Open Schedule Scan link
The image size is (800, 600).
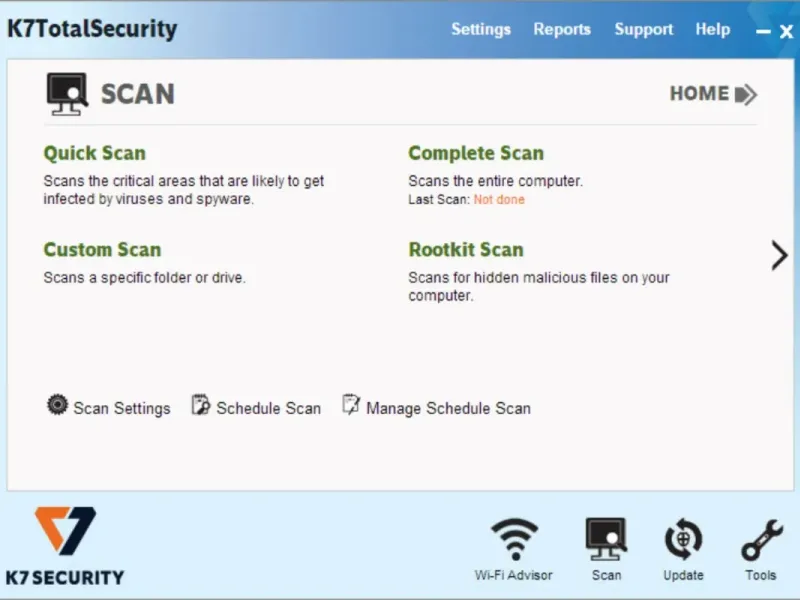pyautogui.click(x=268, y=408)
